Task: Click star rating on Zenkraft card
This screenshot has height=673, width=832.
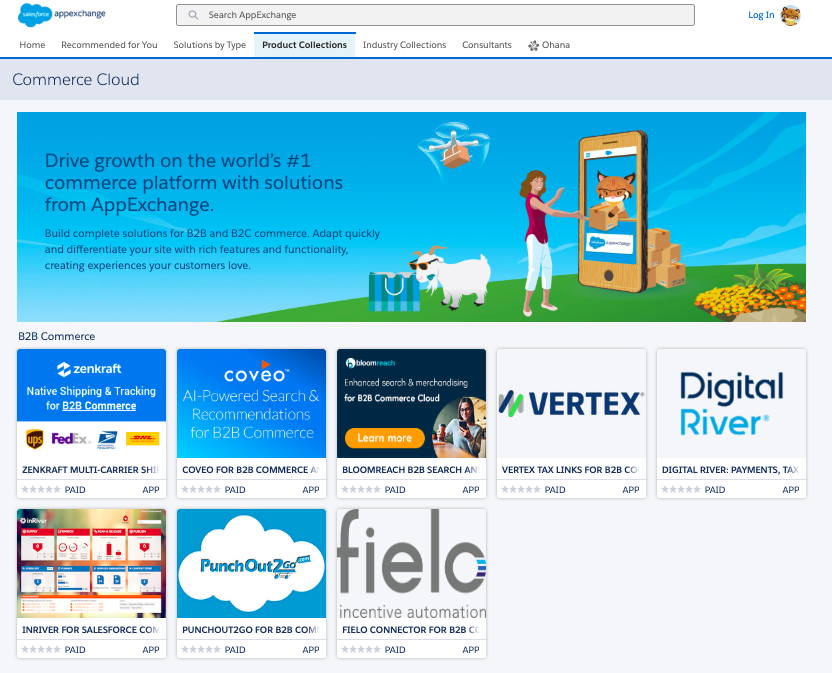Action: [41, 489]
